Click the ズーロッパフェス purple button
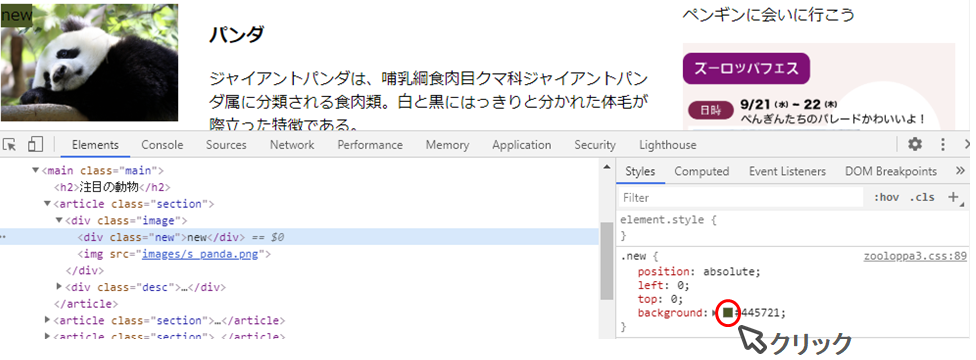Viewport: 976px width, 360px height. (746, 68)
